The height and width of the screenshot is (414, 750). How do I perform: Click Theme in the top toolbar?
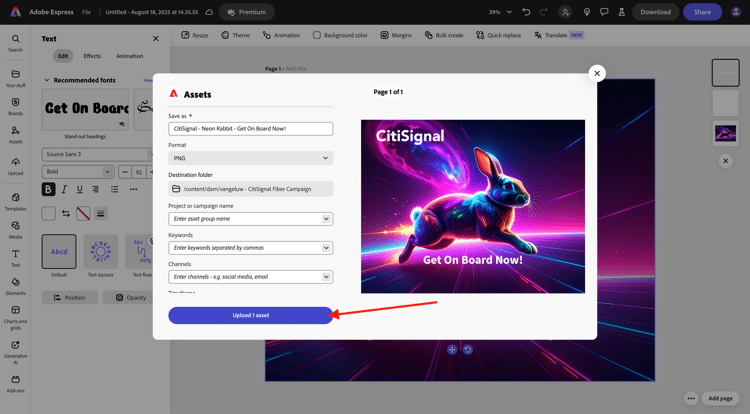(x=235, y=35)
